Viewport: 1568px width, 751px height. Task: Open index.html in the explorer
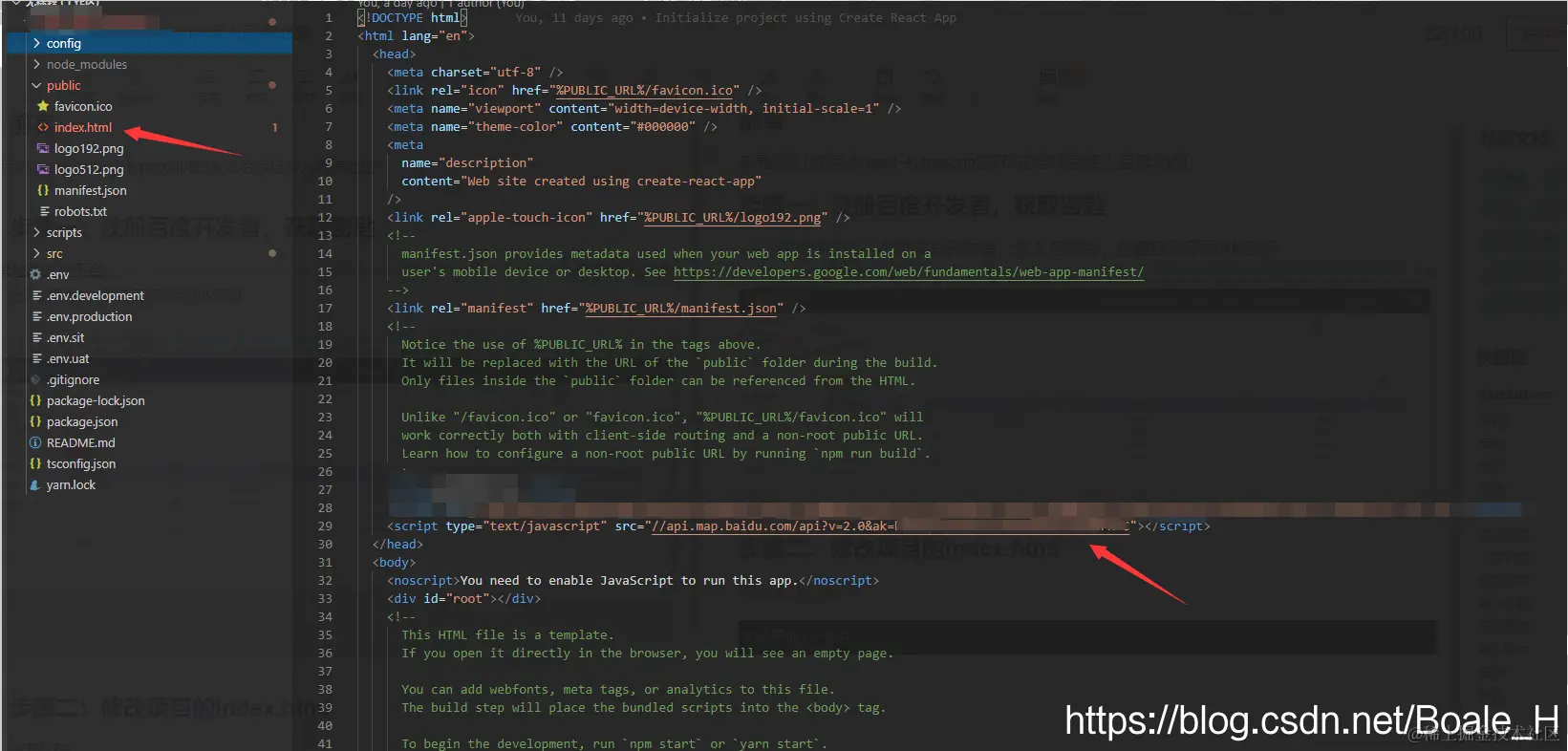(83, 127)
